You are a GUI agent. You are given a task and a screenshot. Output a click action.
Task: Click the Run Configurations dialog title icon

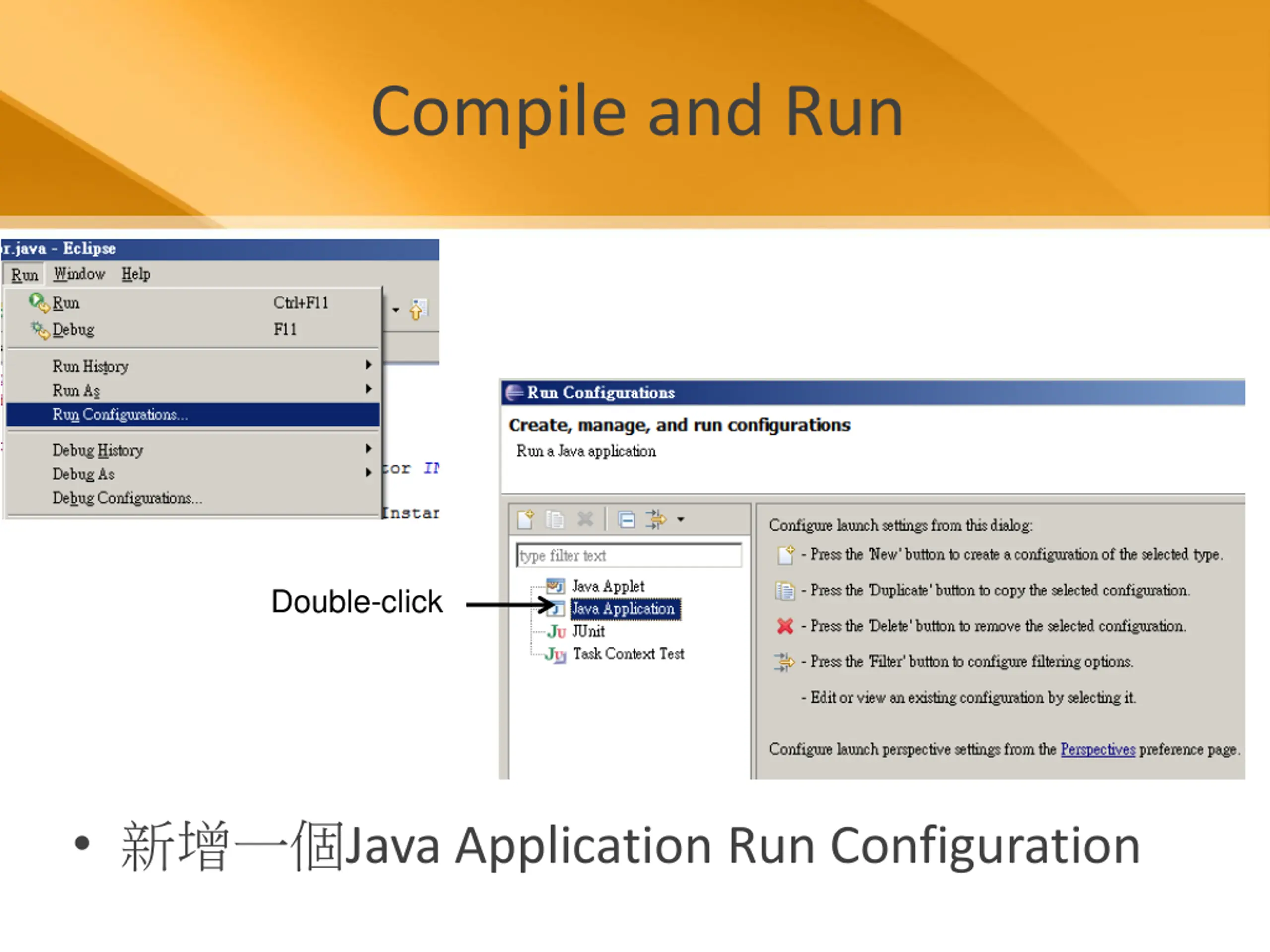tap(514, 393)
